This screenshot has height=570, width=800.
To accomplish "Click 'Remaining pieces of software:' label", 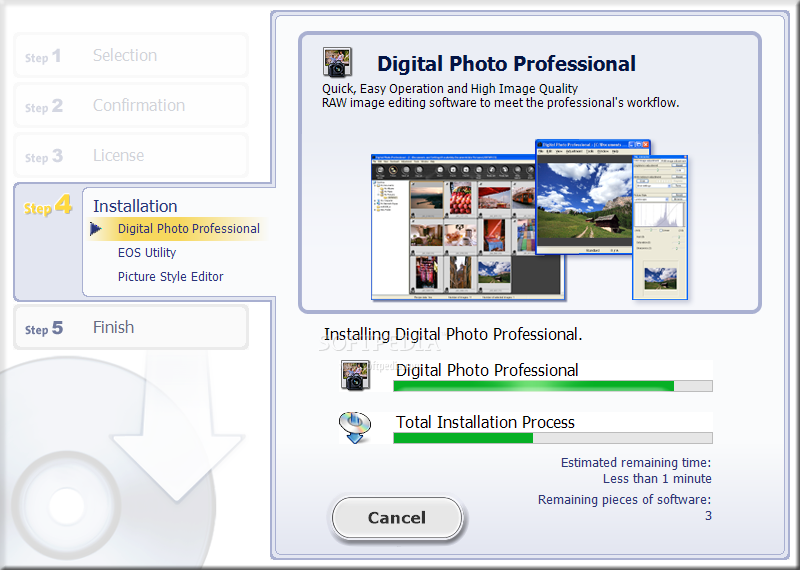I will [x=624, y=500].
